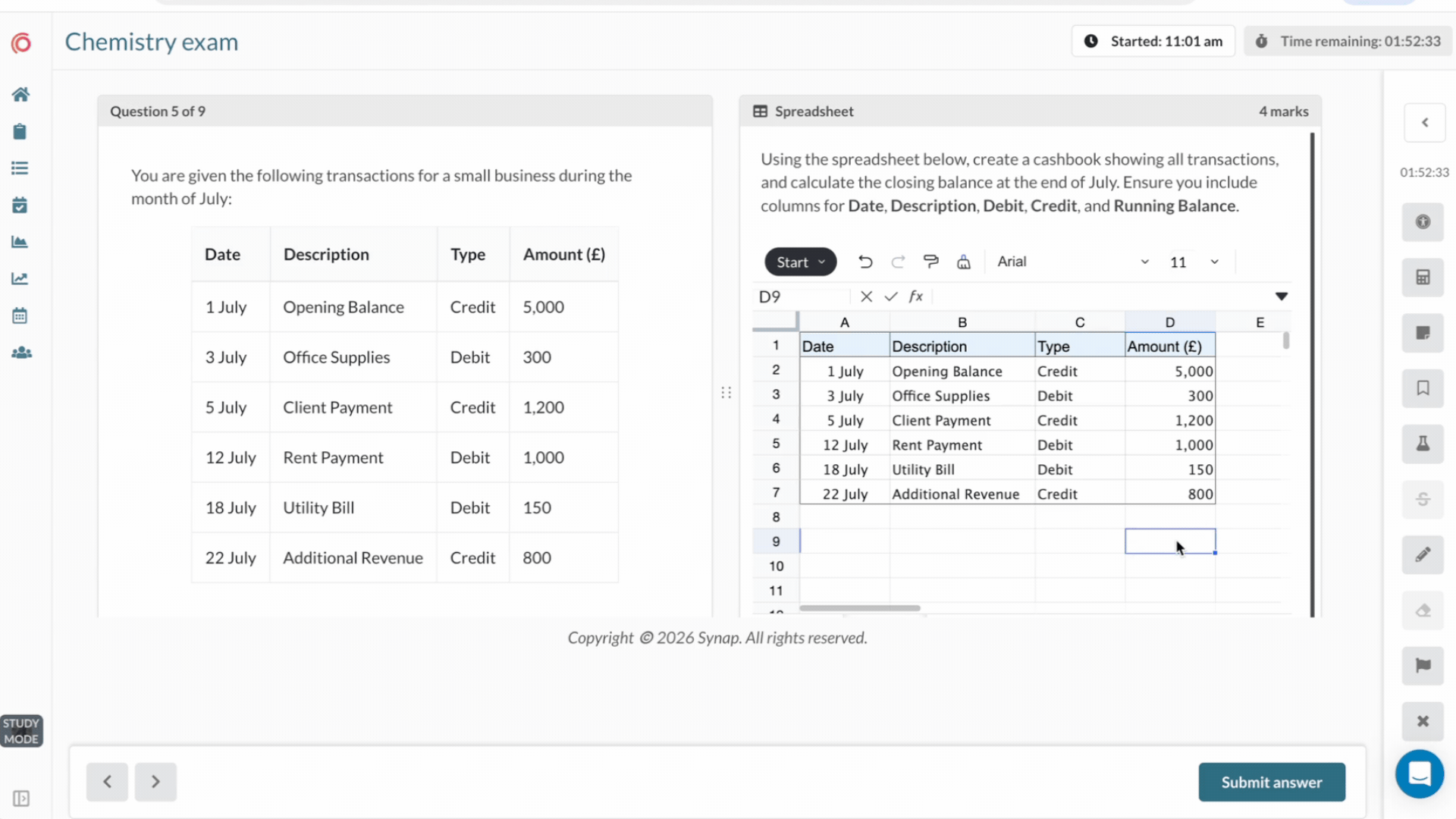Image resolution: width=1456 pixels, height=819 pixels.
Task: Go to the next question arrow
Action: click(x=155, y=782)
